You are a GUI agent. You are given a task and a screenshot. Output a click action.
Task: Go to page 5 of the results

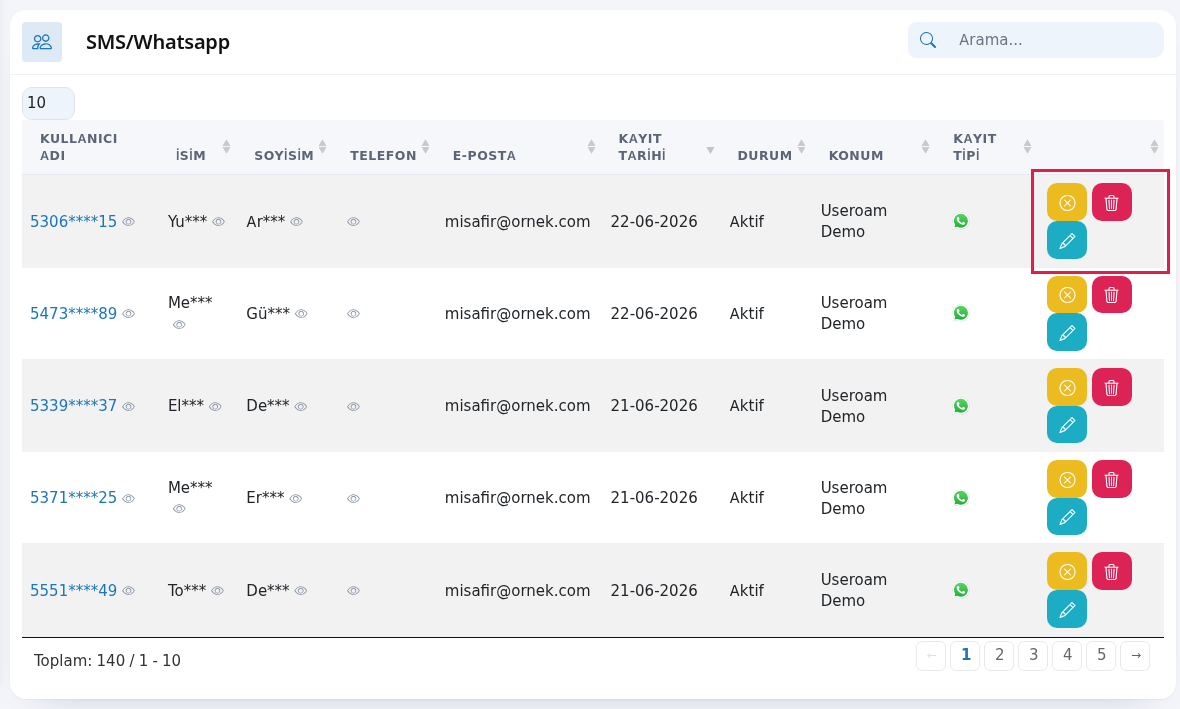tap(1101, 656)
